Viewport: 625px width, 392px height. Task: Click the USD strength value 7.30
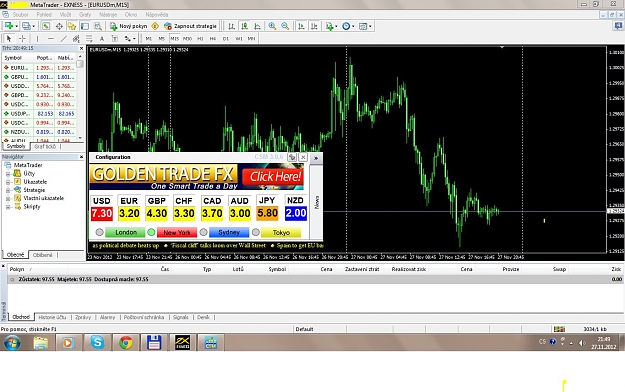pos(102,213)
